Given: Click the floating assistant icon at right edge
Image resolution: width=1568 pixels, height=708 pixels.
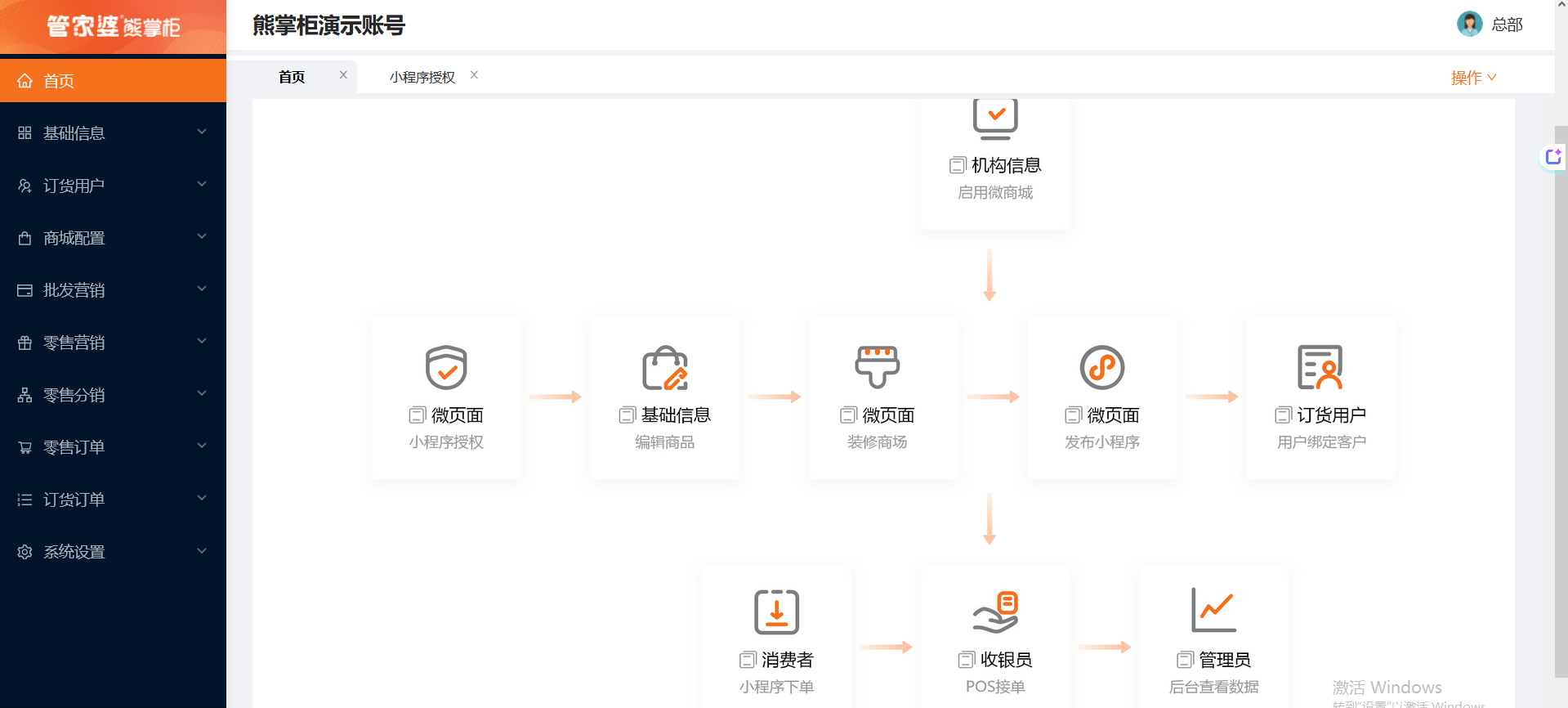Looking at the screenshot, I should click(1552, 157).
